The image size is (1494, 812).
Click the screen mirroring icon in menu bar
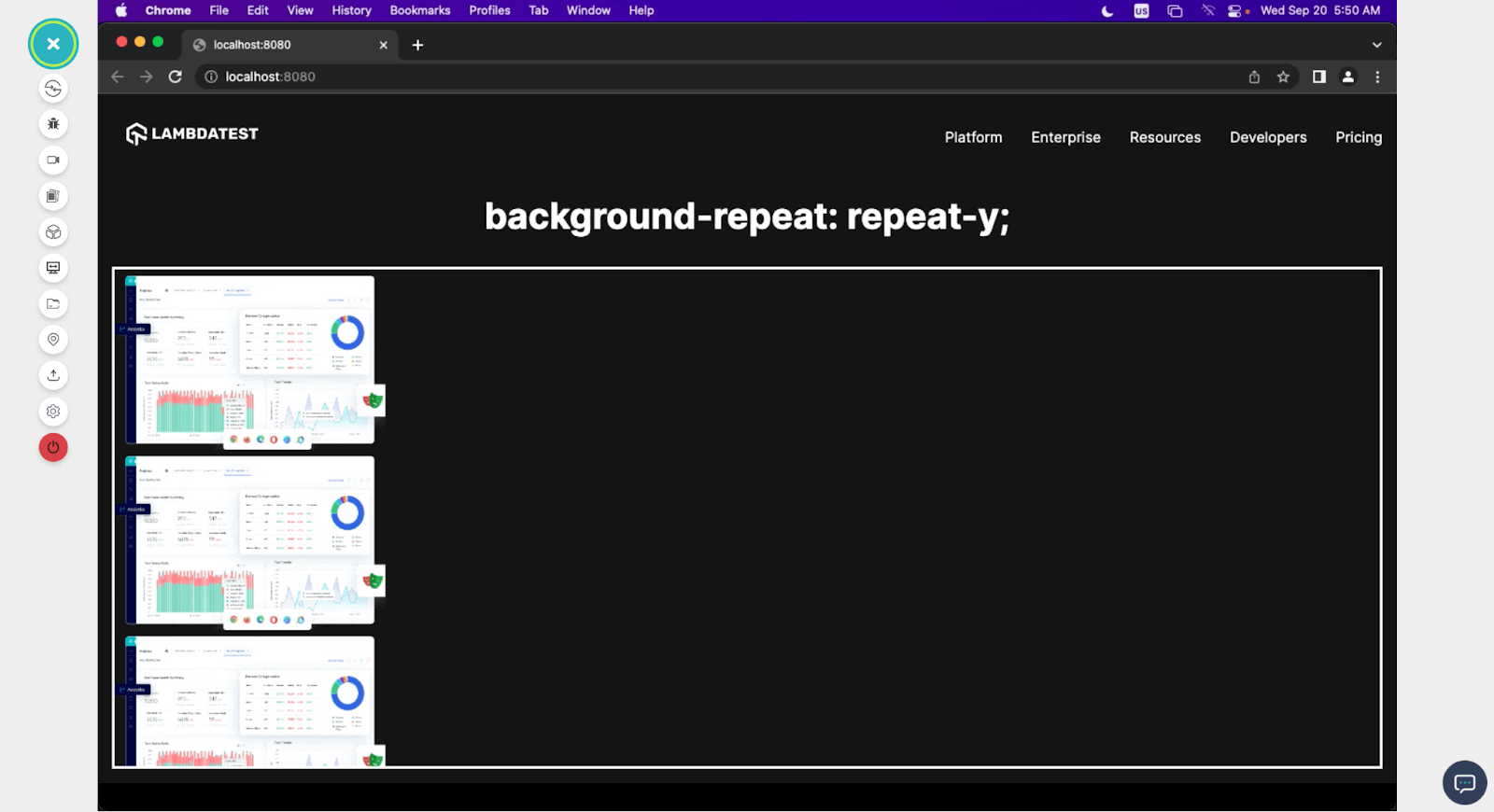tap(1175, 11)
